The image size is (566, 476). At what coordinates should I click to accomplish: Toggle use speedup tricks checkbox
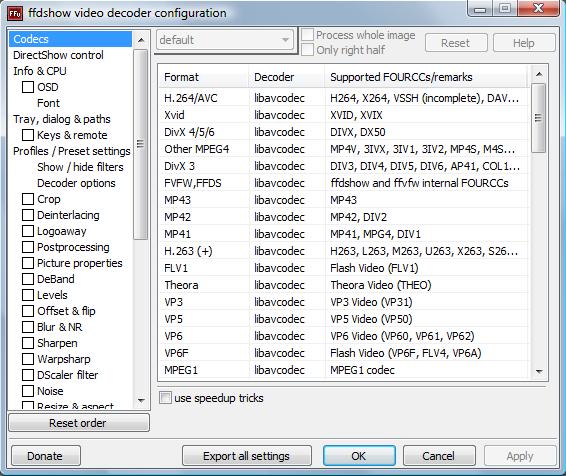(165, 398)
